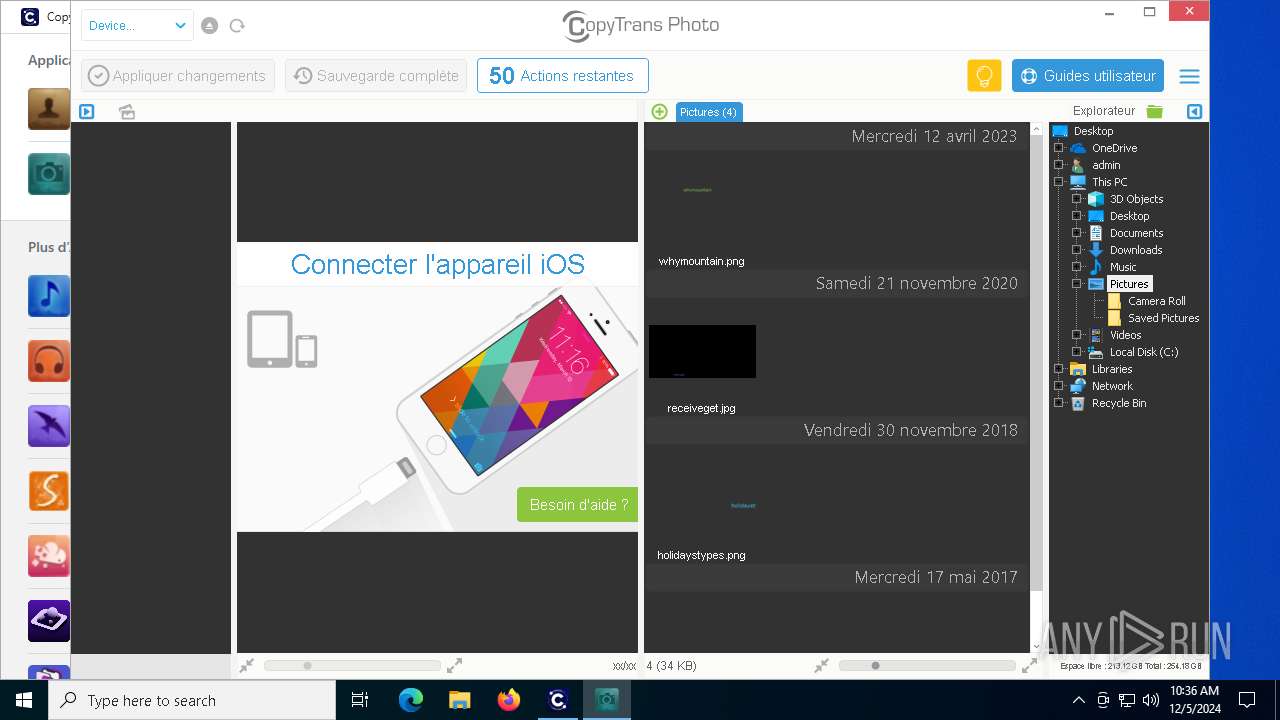Click CopyTrans Control Center taskbar icon

[x=558, y=700]
